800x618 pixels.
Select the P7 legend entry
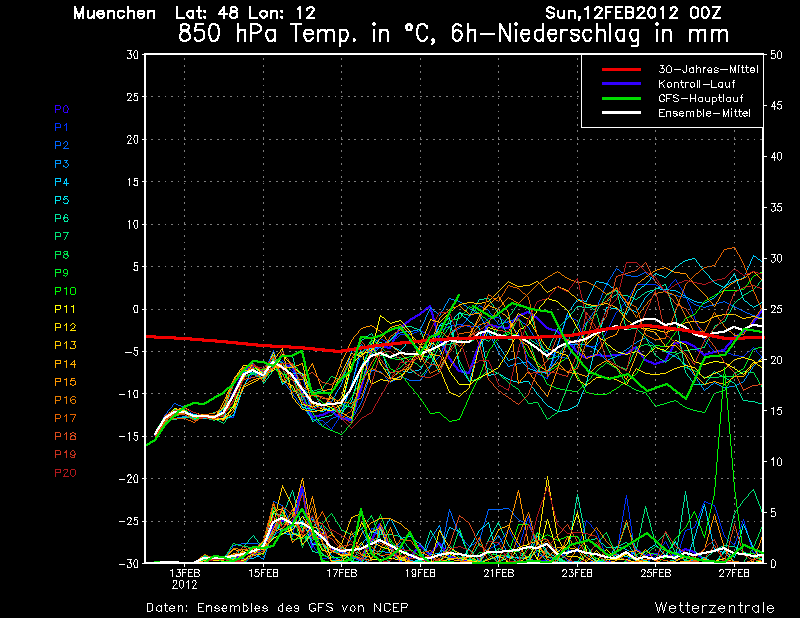[62, 236]
